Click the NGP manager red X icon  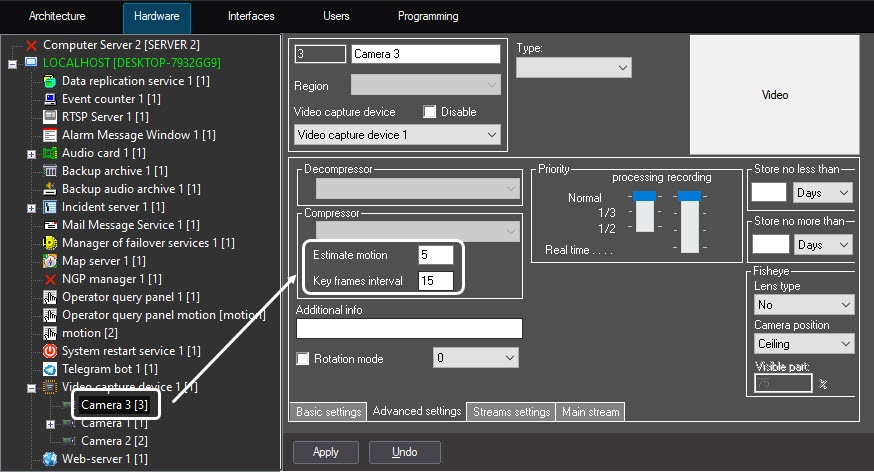click(x=50, y=279)
